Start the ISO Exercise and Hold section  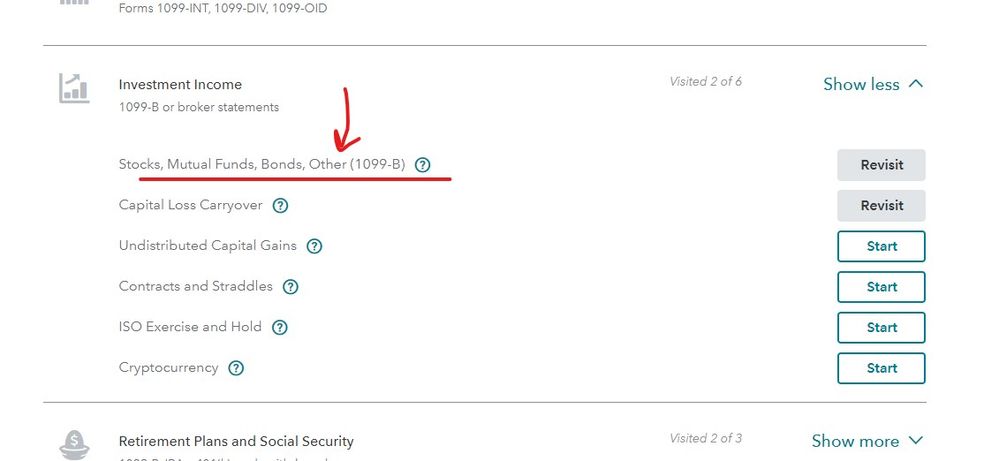(881, 328)
